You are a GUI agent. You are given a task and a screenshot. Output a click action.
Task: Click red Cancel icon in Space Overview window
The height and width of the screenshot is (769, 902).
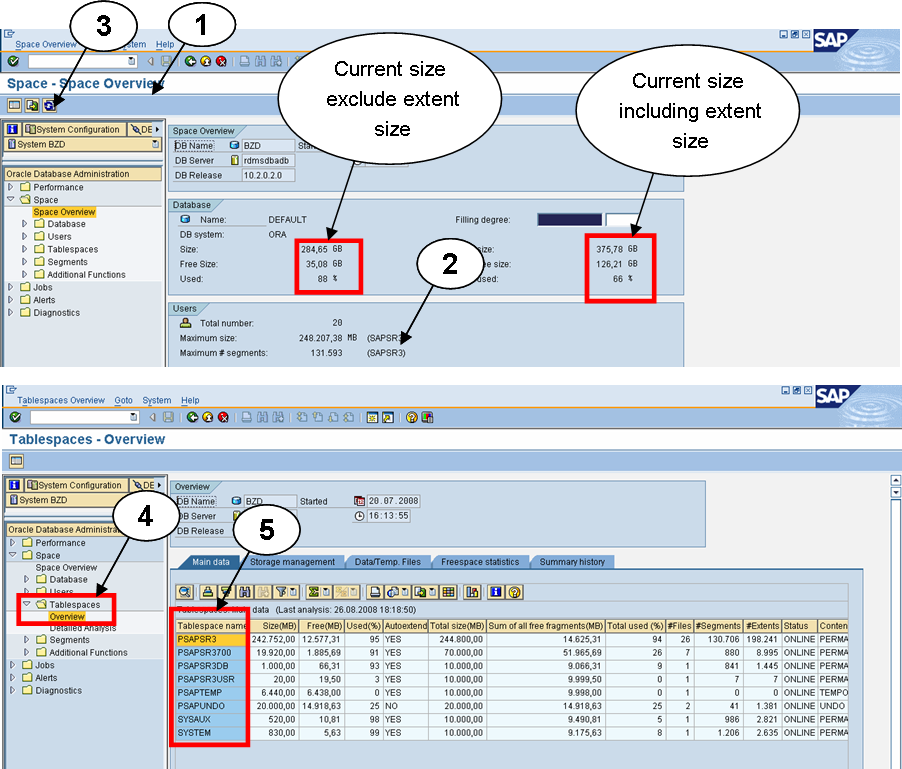221,61
